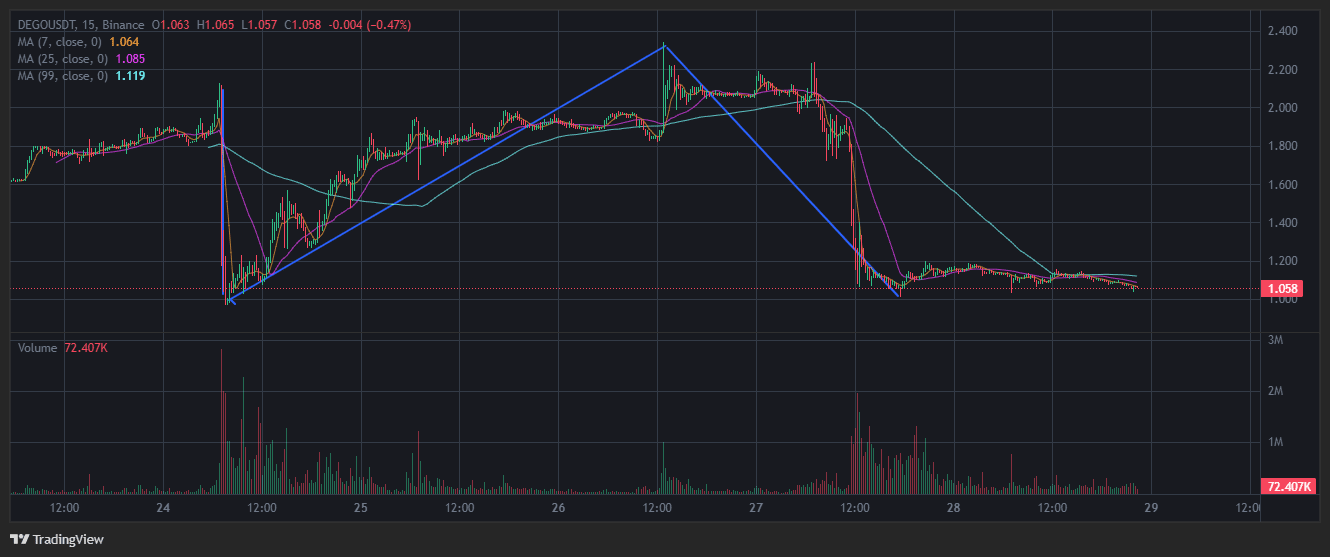The height and width of the screenshot is (557, 1330).
Task: Select the MA (25, close, 0) legend
Action: point(65,59)
